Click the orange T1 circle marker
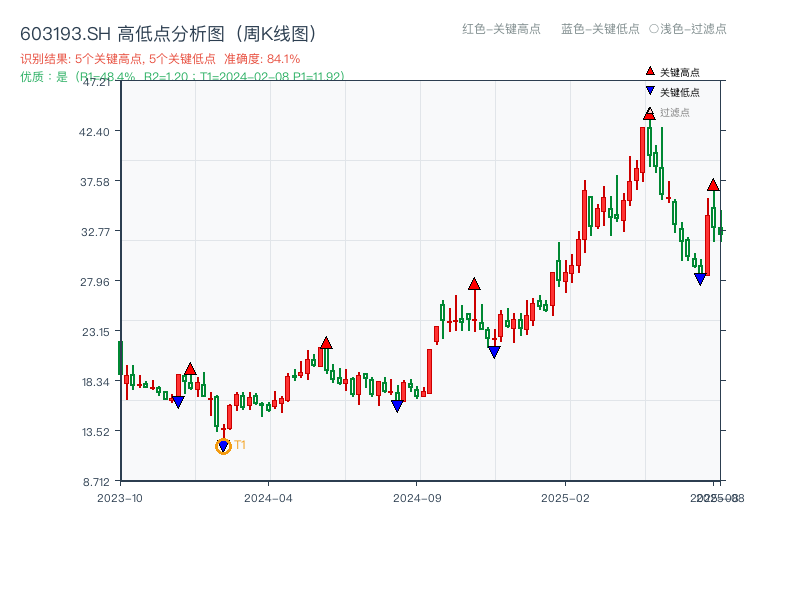 (222, 444)
